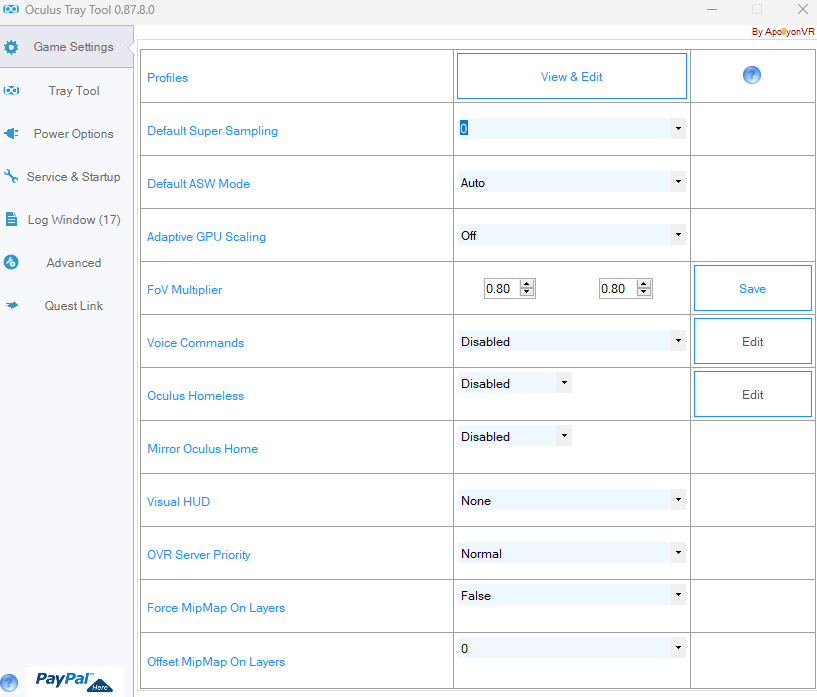
Task: Click the OVR Server Priority label
Action: pos(199,555)
